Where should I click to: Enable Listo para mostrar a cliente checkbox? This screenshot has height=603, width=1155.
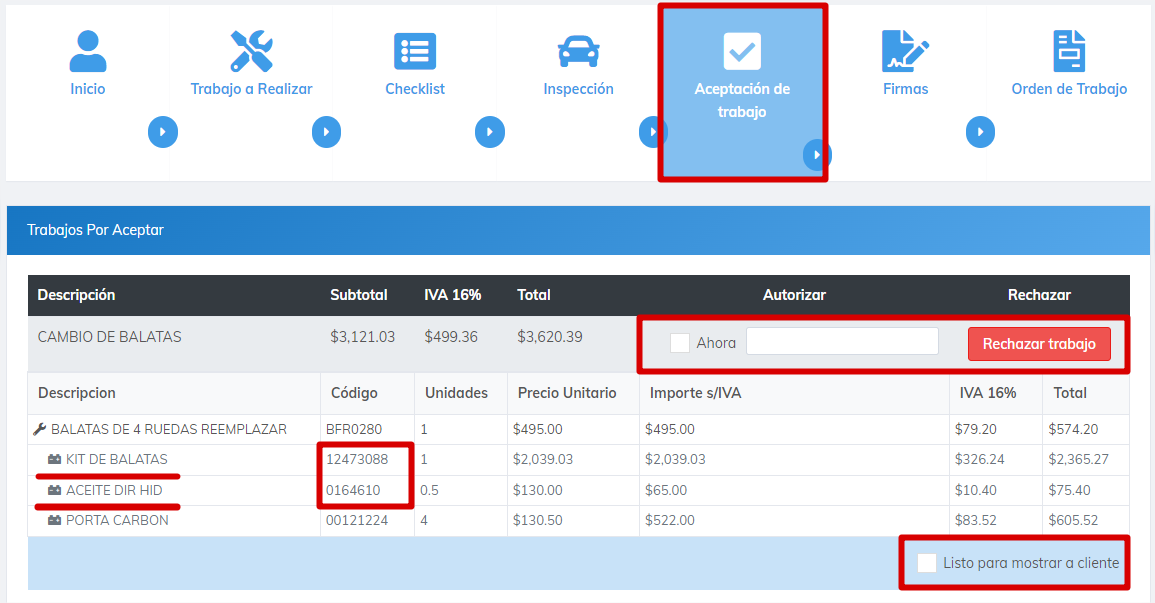click(x=927, y=563)
